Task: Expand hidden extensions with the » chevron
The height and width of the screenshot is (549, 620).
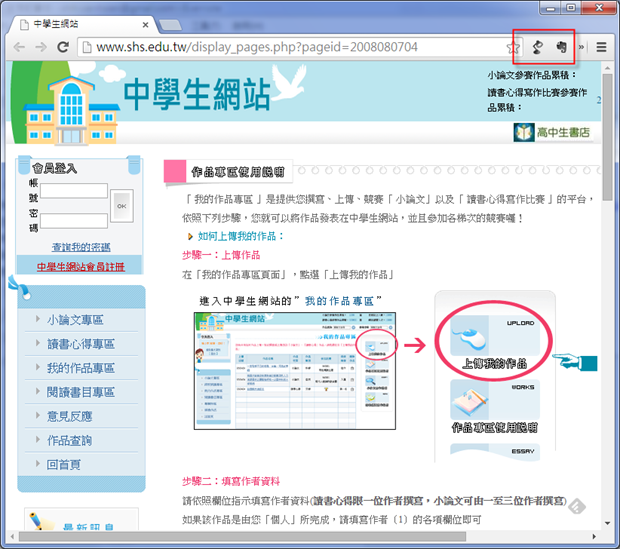Action: [x=581, y=47]
